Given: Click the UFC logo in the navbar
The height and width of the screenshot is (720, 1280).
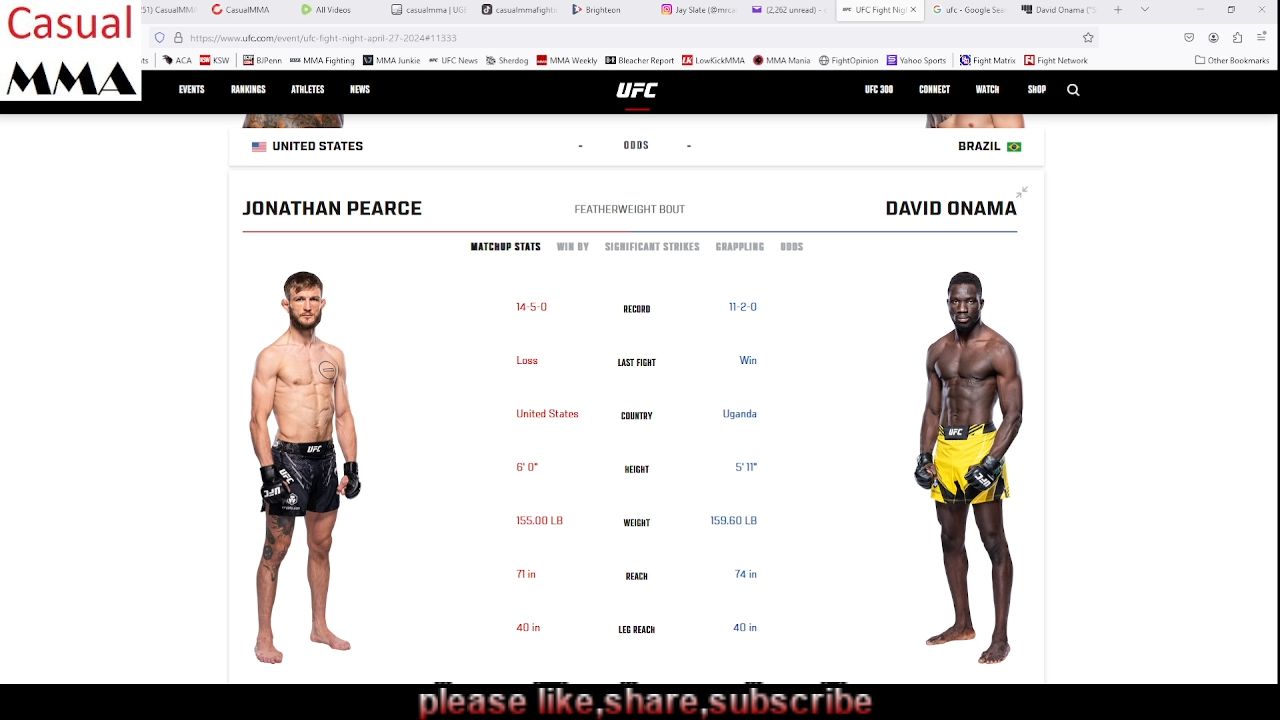Looking at the screenshot, I should click(637, 90).
